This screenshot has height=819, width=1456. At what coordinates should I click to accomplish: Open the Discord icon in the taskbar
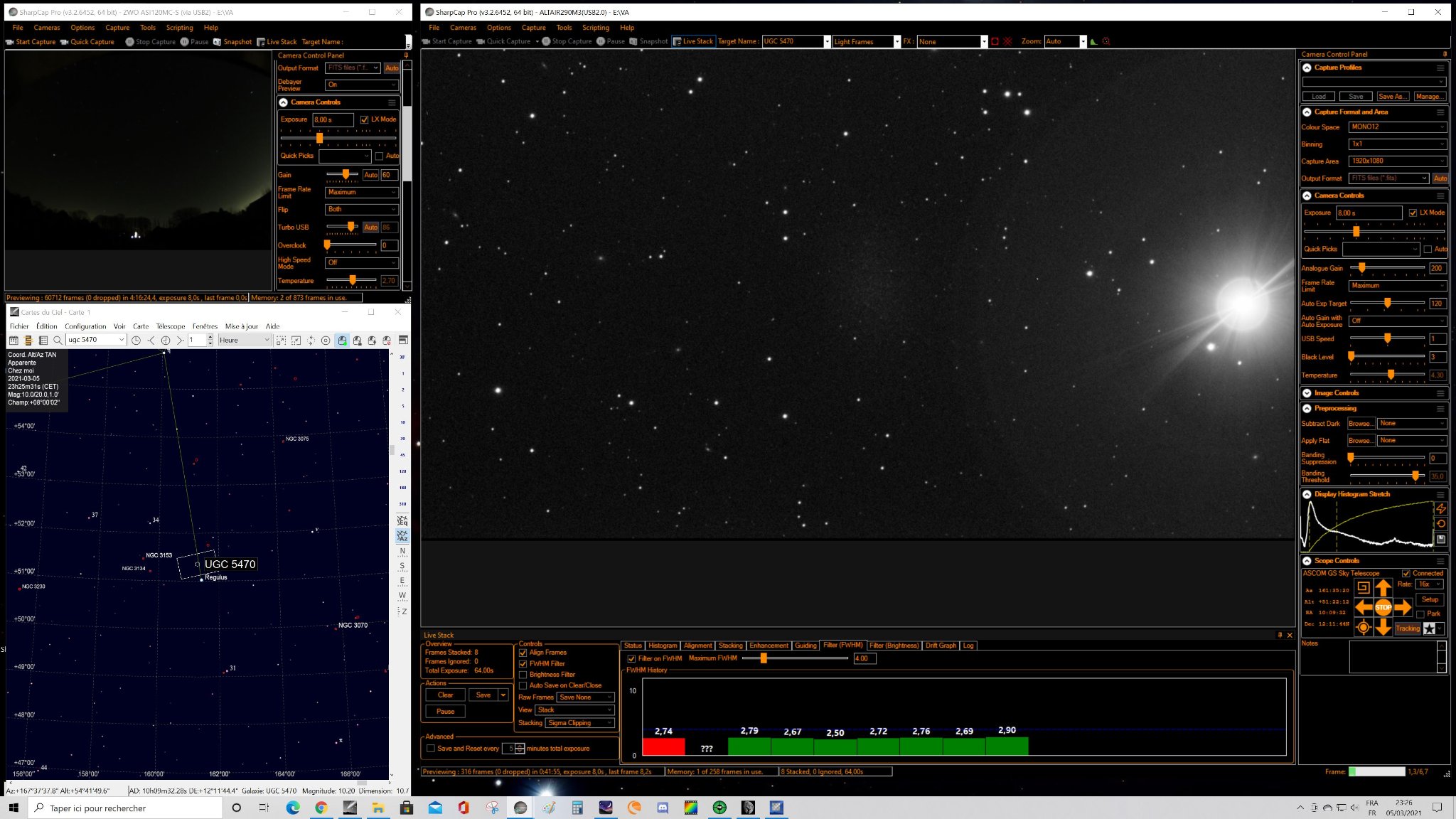(663, 808)
